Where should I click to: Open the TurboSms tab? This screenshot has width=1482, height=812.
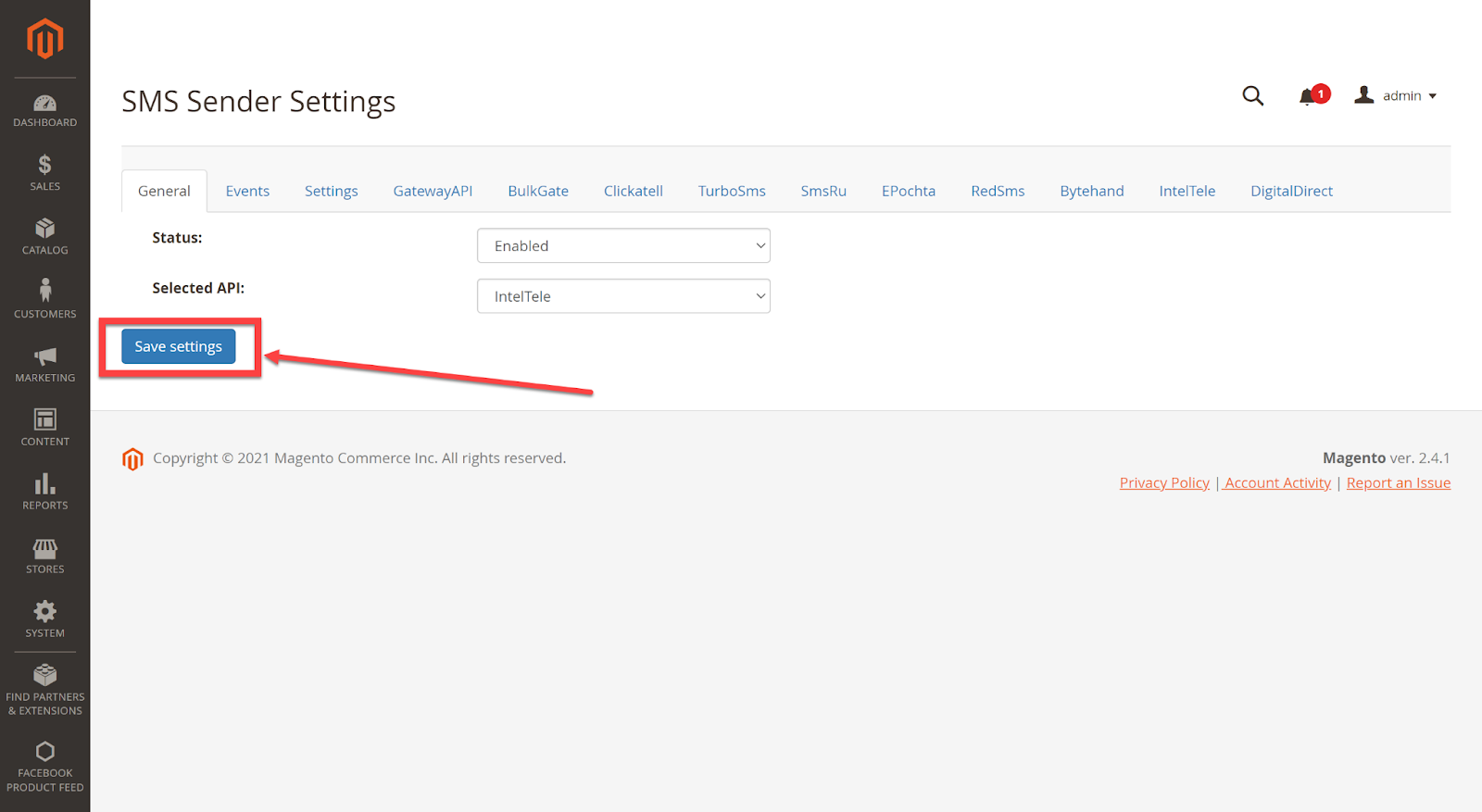(x=732, y=191)
